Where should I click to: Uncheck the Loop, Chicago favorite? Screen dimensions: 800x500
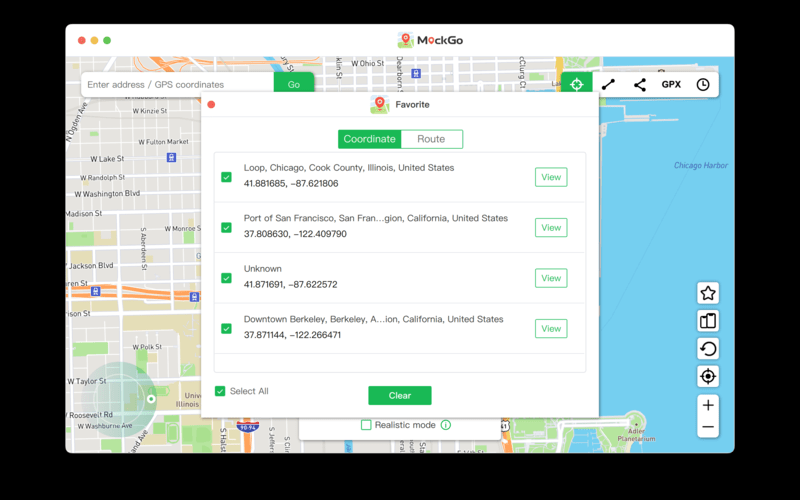tap(227, 177)
